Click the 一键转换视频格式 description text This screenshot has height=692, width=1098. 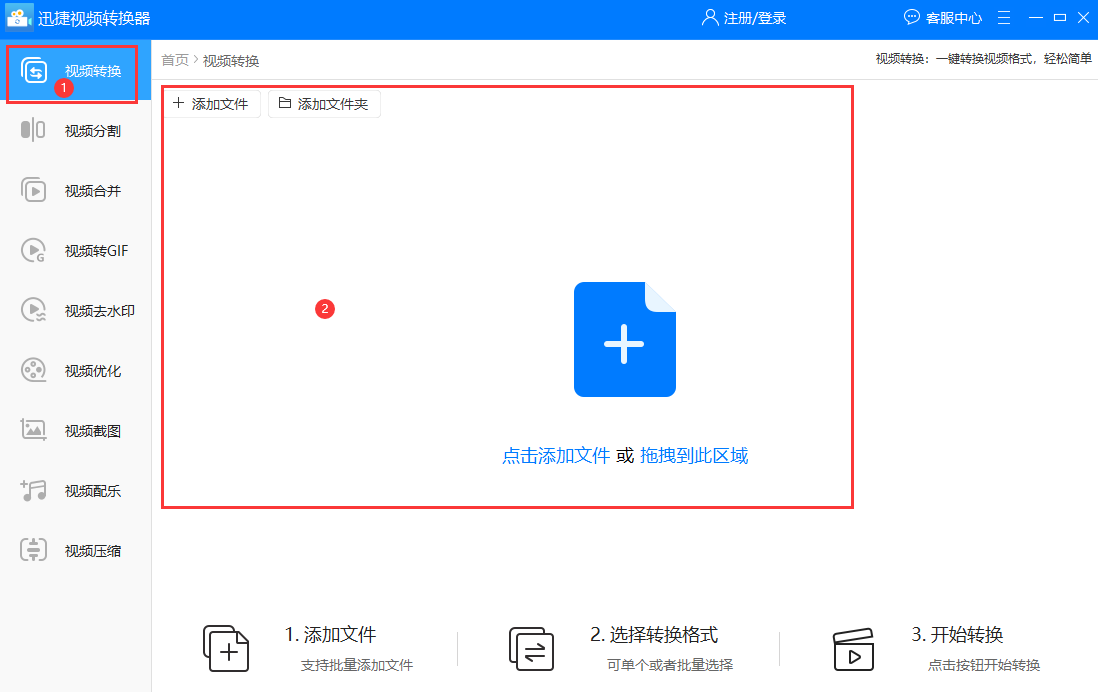click(x=984, y=59)
